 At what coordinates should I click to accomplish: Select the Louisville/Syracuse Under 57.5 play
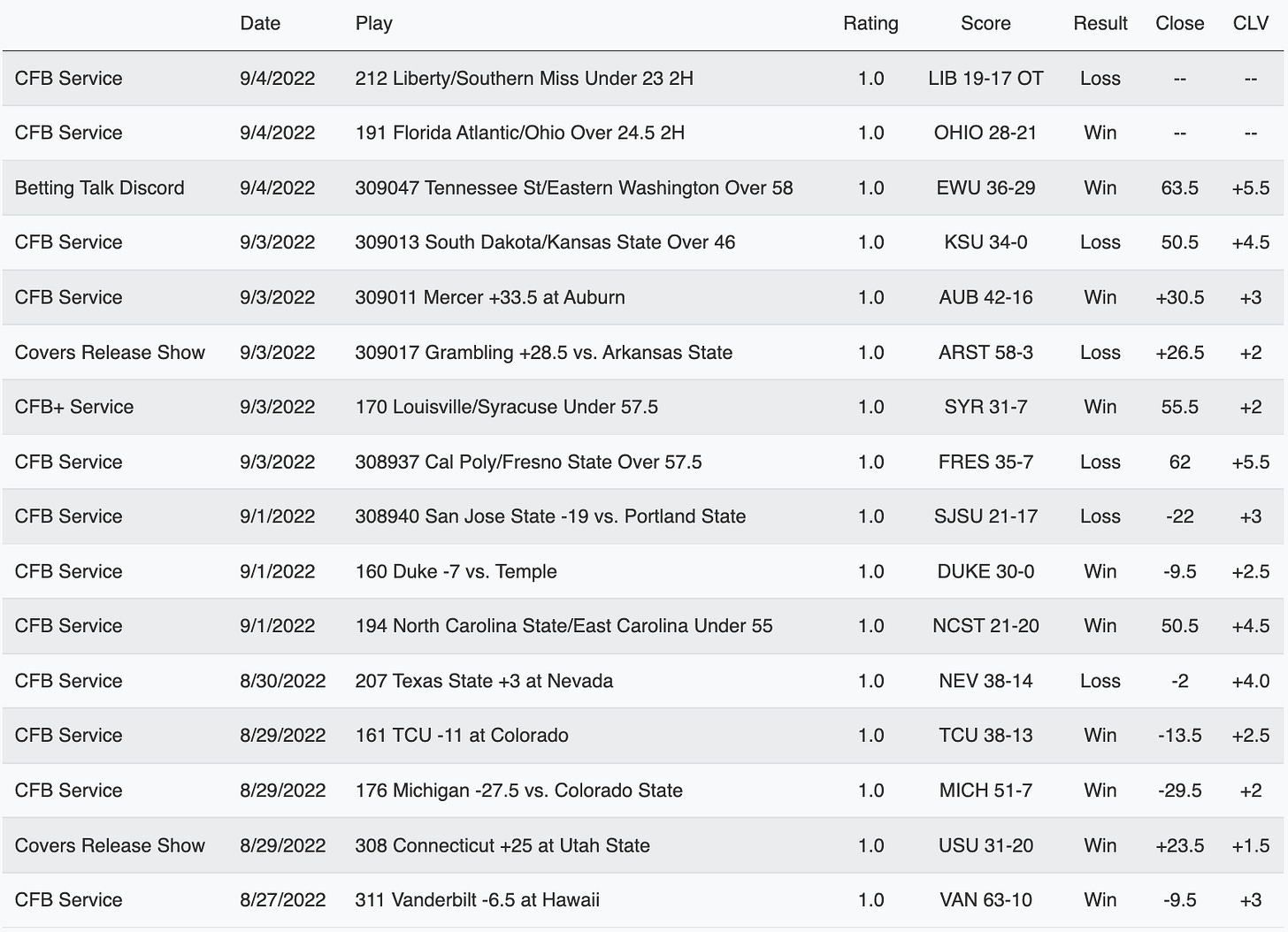click(507, 408)
